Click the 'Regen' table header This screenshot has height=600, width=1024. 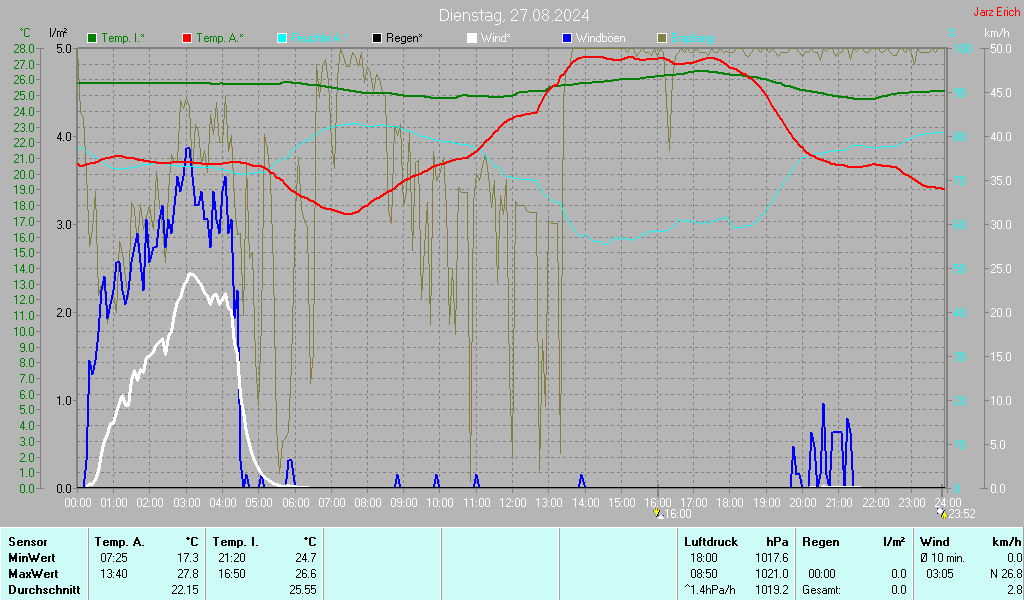(820, 542)
